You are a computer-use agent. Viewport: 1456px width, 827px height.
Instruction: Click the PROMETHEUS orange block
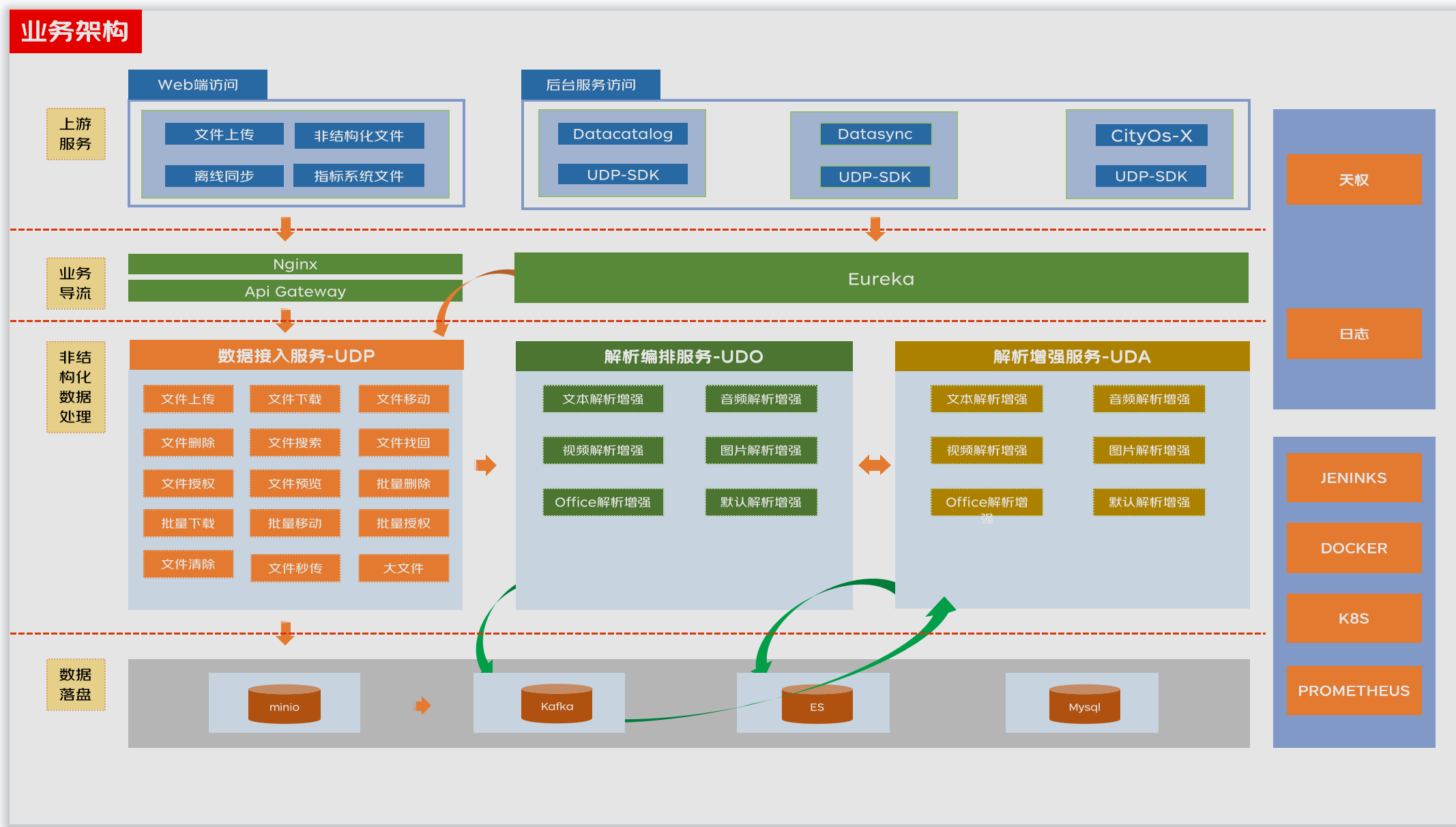[1354, 691]
